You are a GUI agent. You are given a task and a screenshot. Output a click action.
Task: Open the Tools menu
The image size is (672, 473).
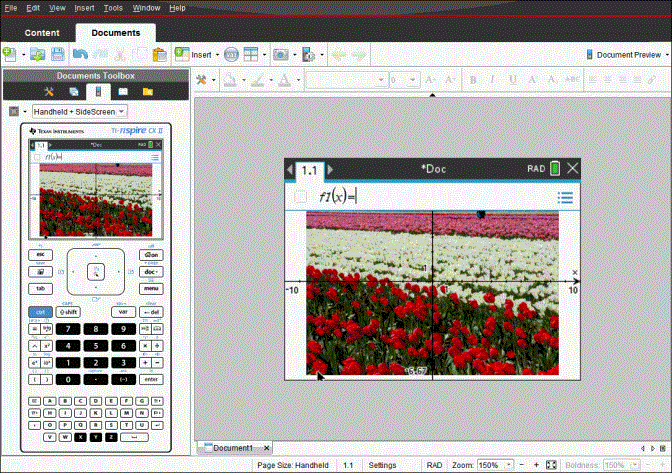(x=113, y=8)
